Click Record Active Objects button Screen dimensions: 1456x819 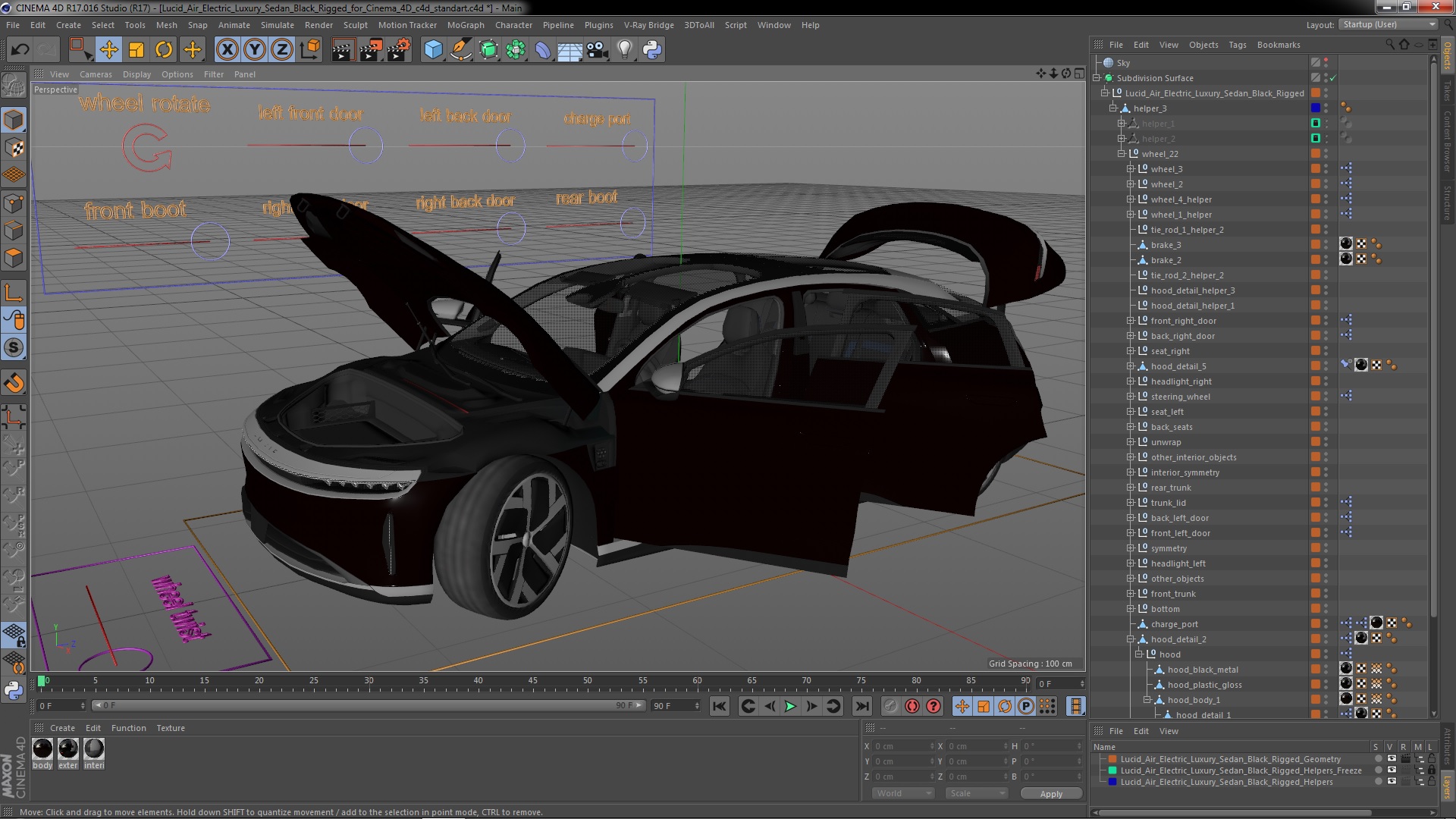(890, 706)
